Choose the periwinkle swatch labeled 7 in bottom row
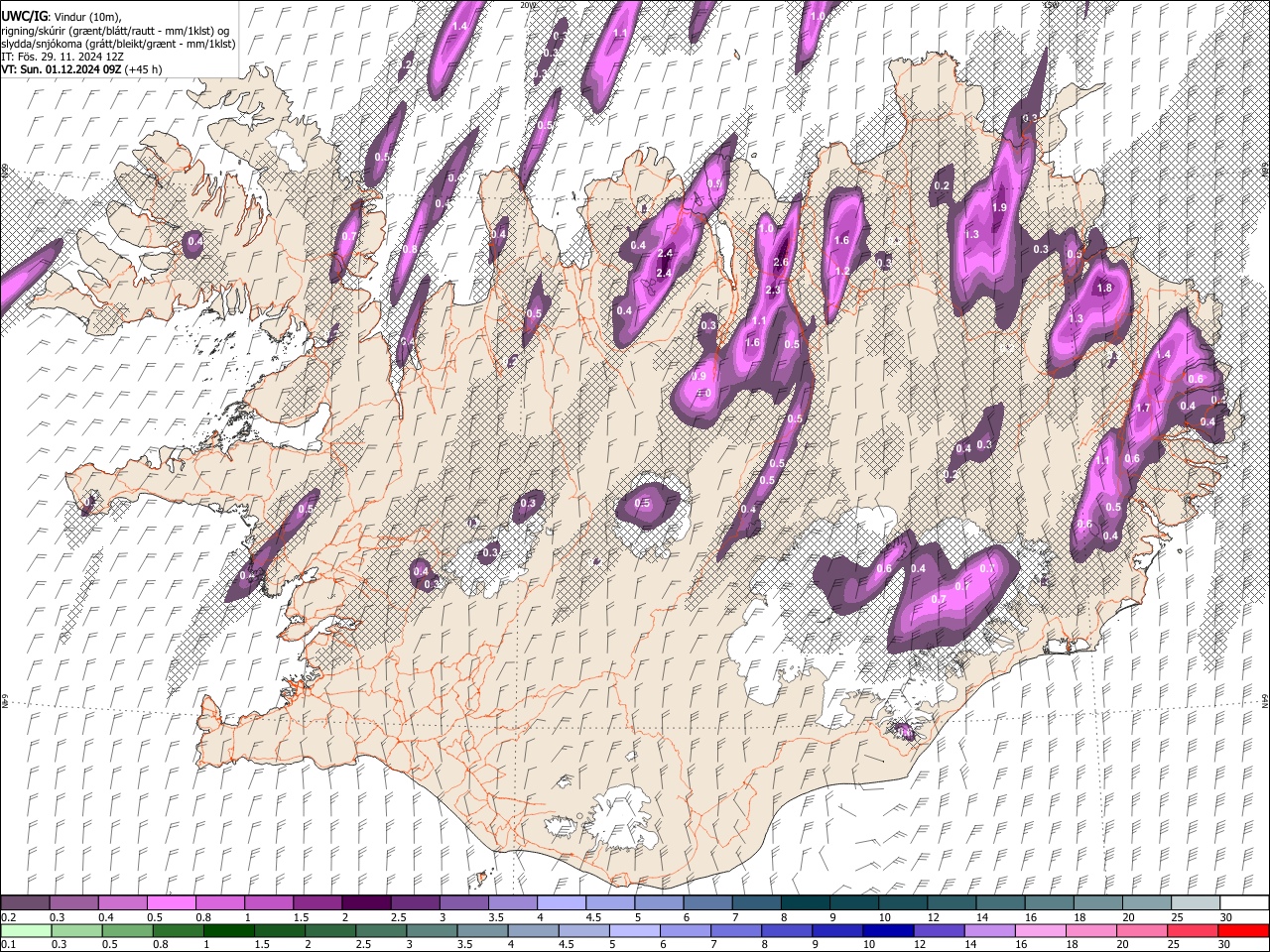Image resolution: width=1270 pixels, height=952 pixels. (736, 931)
